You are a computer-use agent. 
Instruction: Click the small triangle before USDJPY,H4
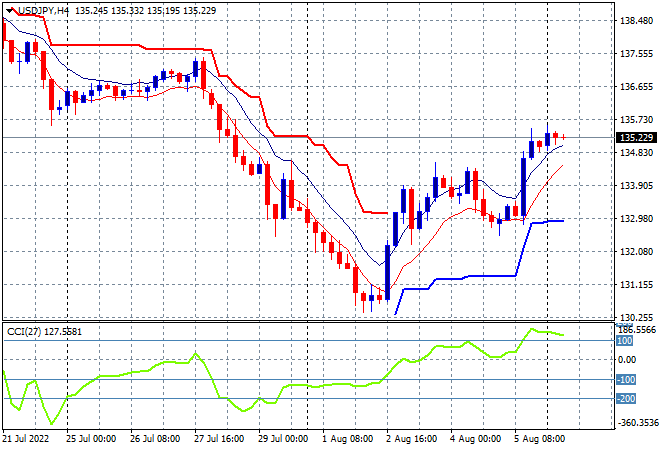coord(9,11)
